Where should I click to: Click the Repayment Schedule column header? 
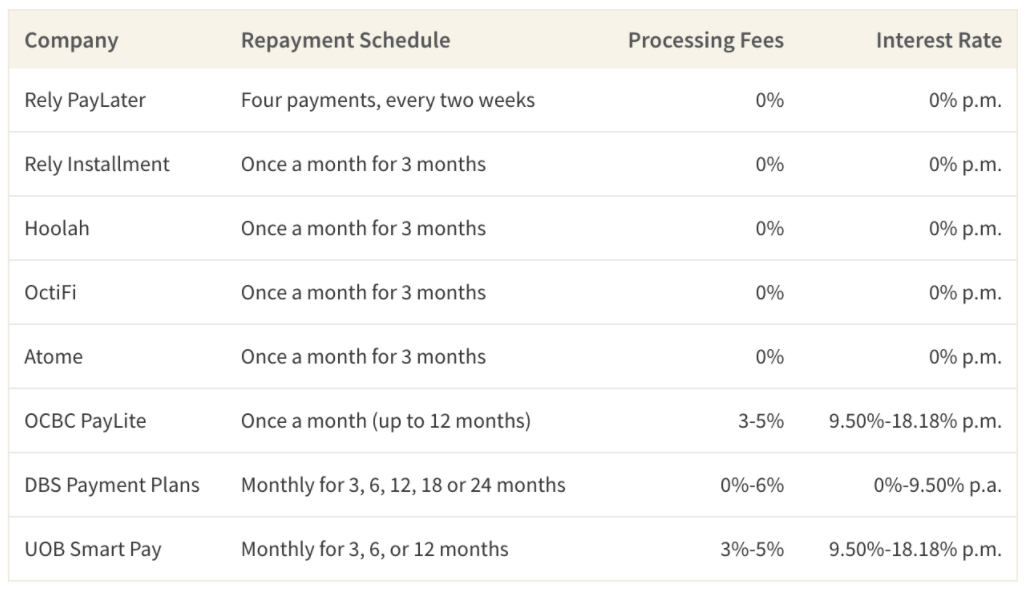[345, 40]
